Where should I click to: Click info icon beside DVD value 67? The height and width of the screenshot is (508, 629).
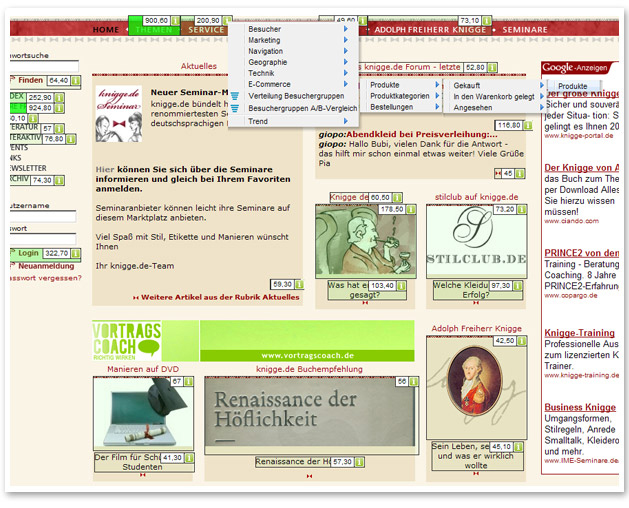[188, 382]
